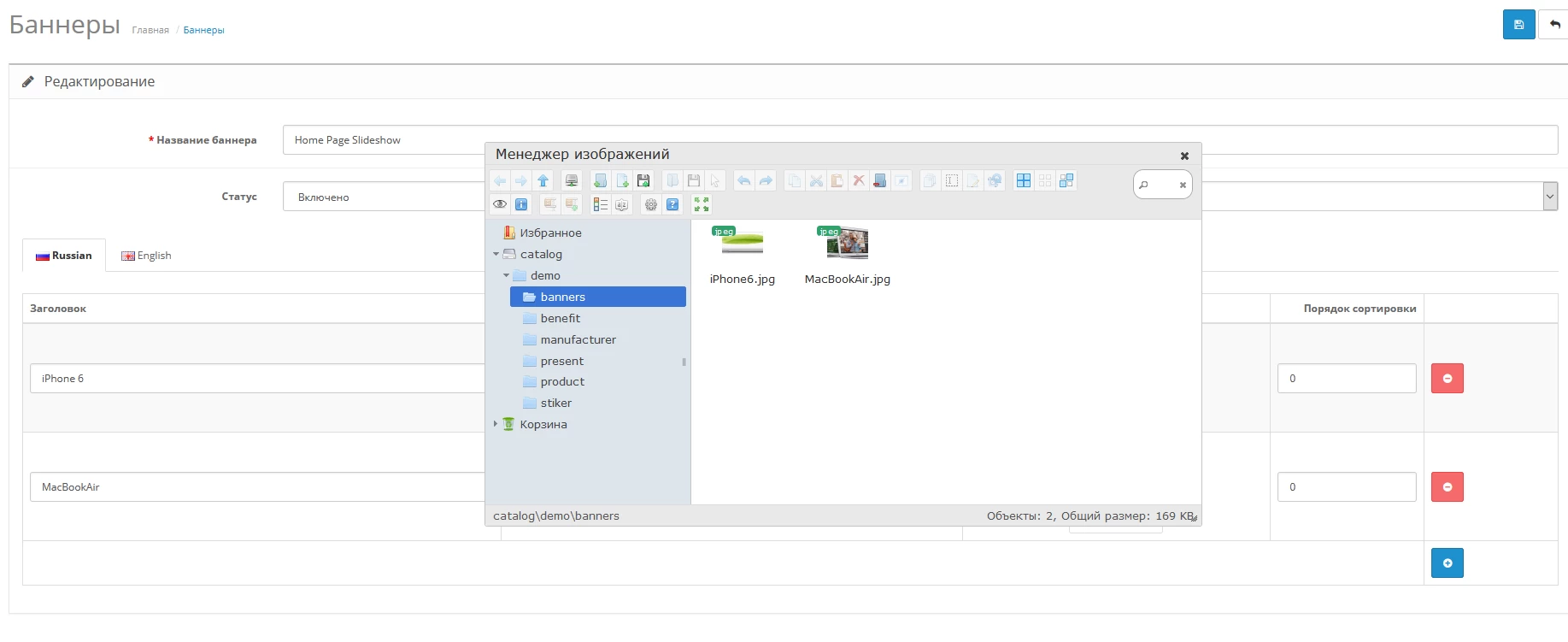Click the cut scissors toolbar icon
Screen dimensions: 1568x642
point(816,180)
